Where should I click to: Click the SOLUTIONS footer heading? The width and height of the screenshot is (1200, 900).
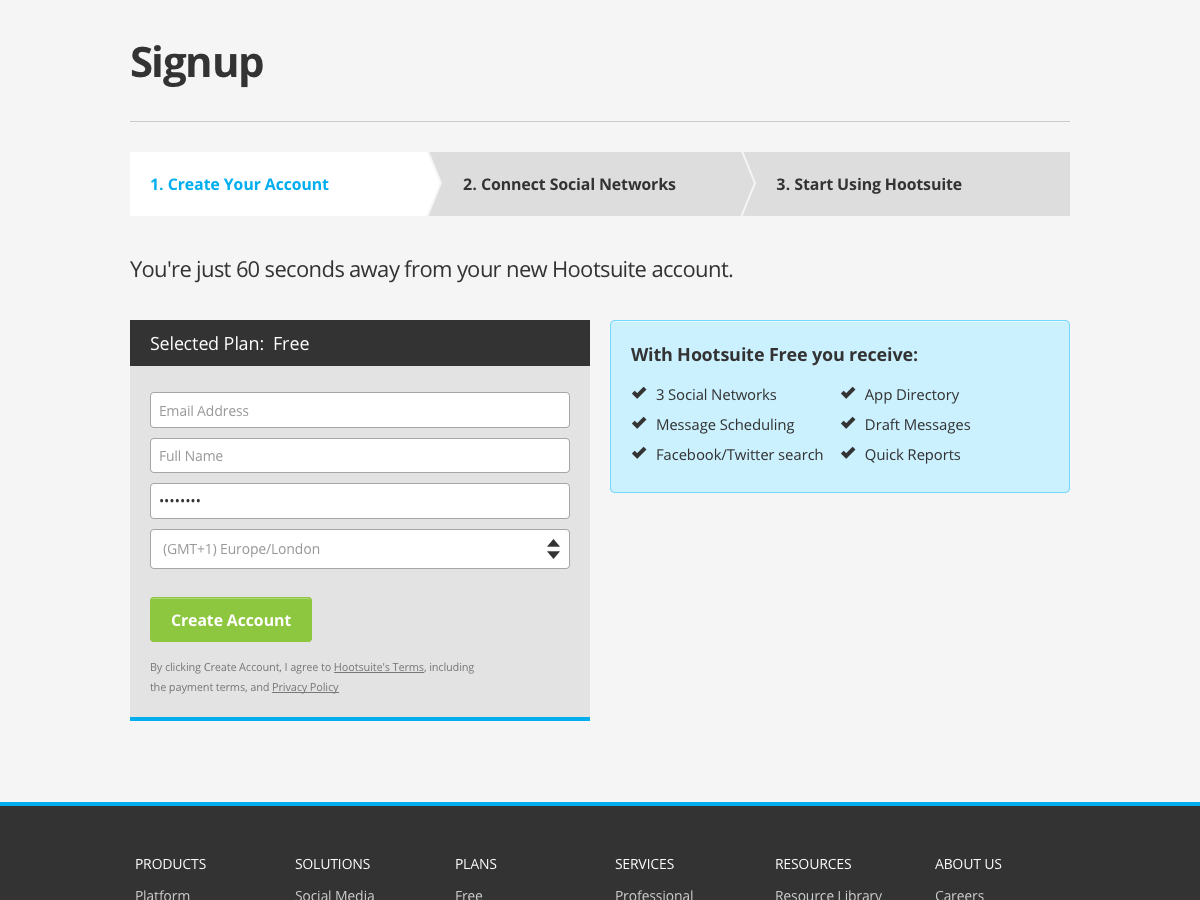(333, 864)
